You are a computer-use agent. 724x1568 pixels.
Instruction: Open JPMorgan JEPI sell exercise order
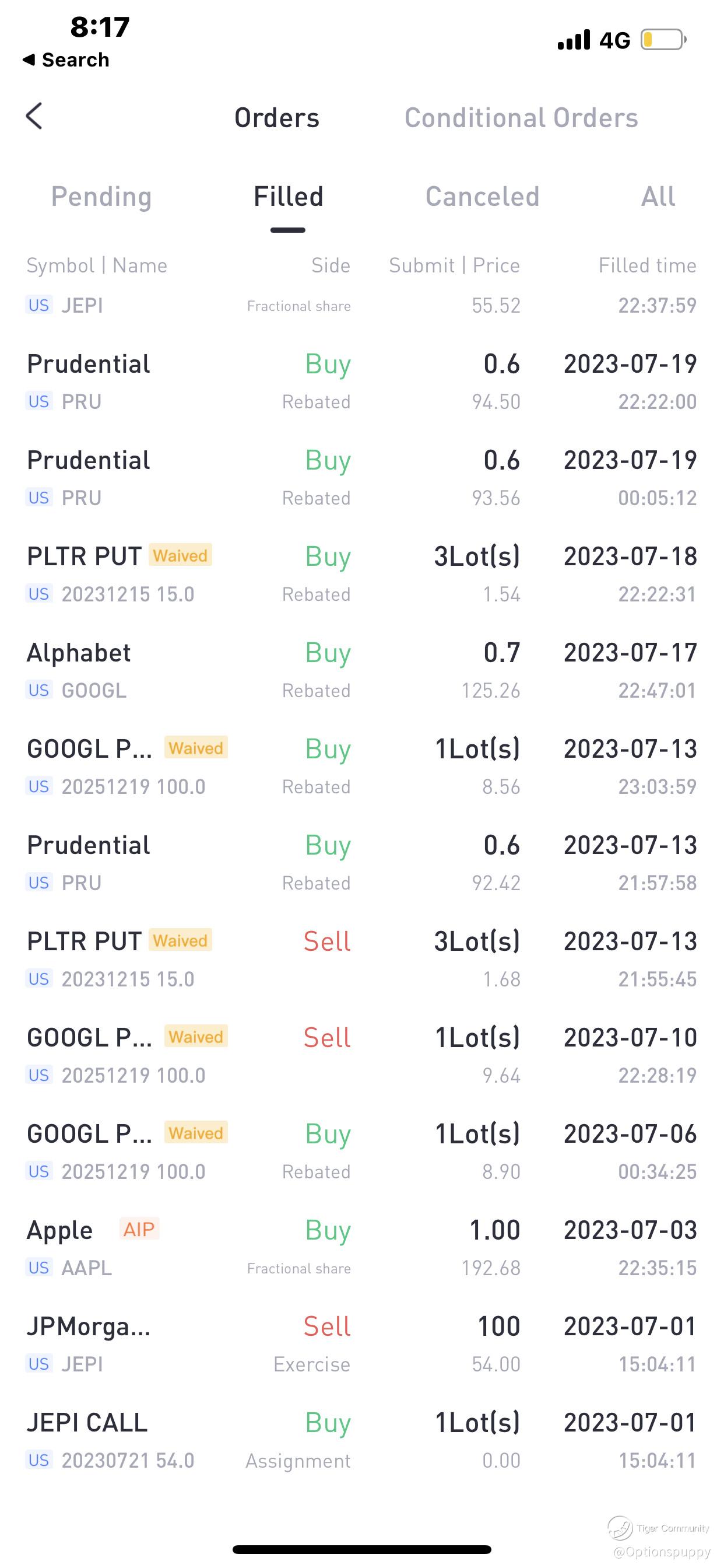coord(361,1344)
